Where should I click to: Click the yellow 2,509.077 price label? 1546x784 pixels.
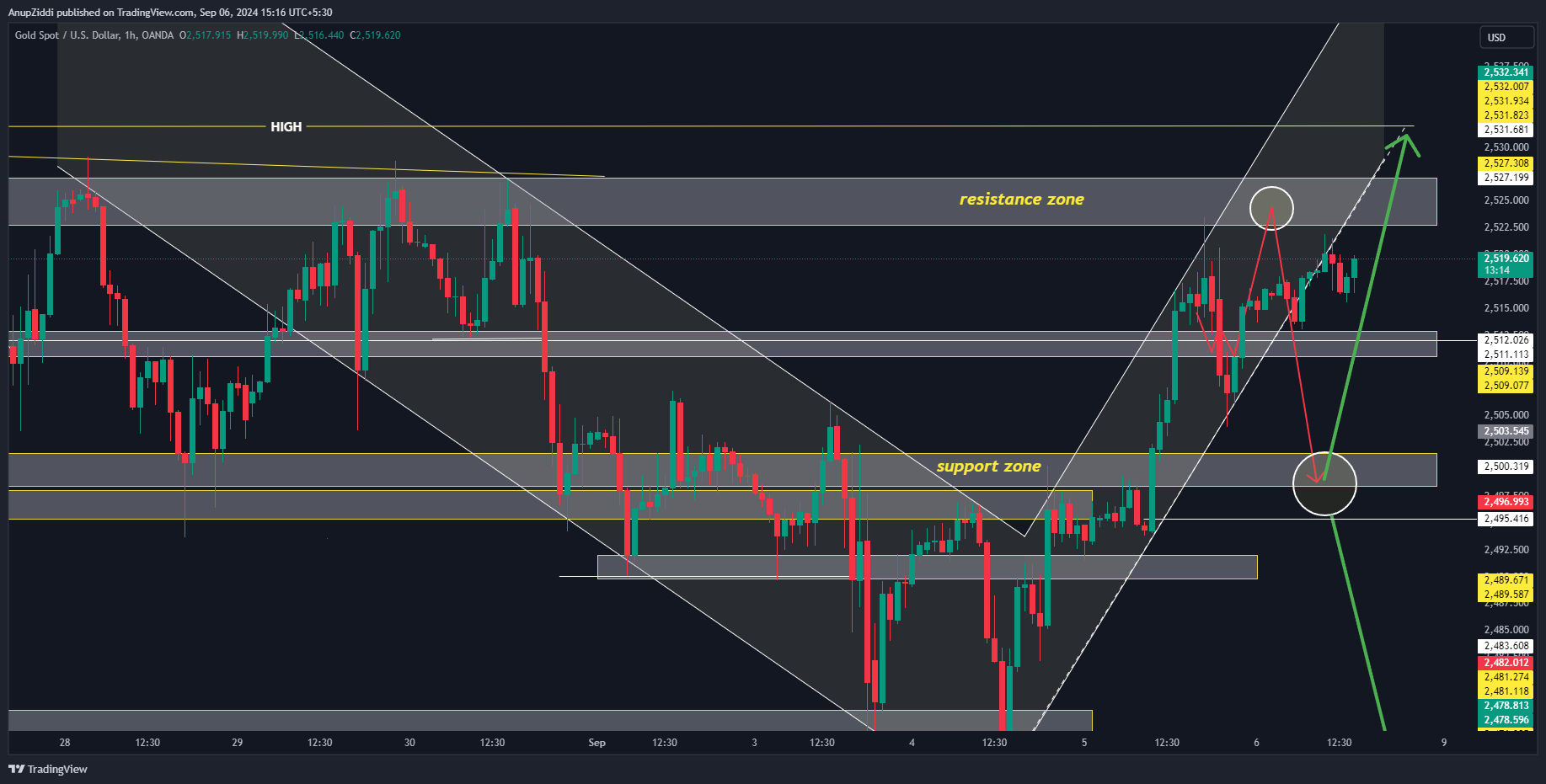coord(1506,386)
